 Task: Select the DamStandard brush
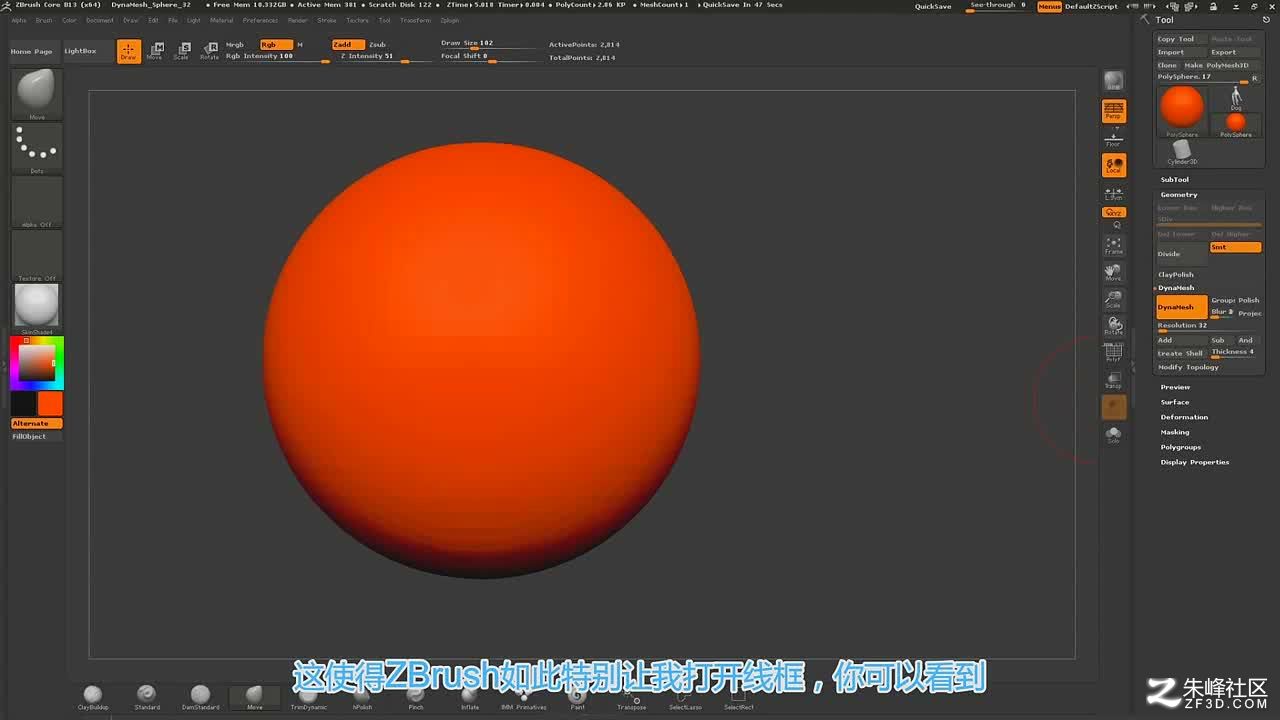coord(200,697)
